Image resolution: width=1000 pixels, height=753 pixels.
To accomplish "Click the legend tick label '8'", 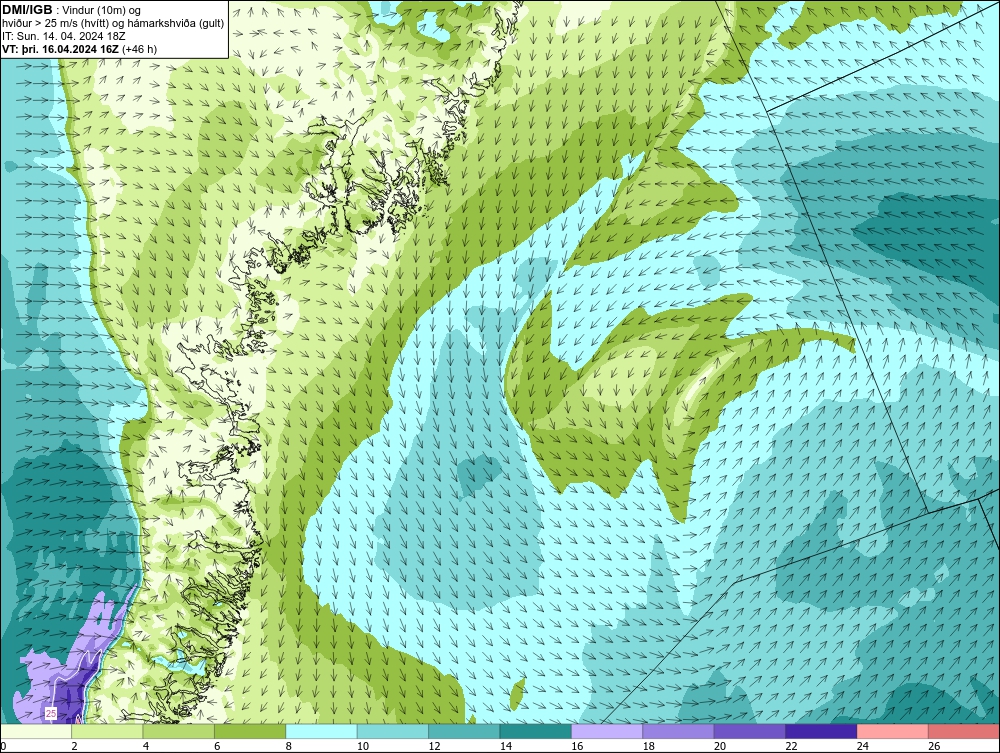I will pos(289,746).
